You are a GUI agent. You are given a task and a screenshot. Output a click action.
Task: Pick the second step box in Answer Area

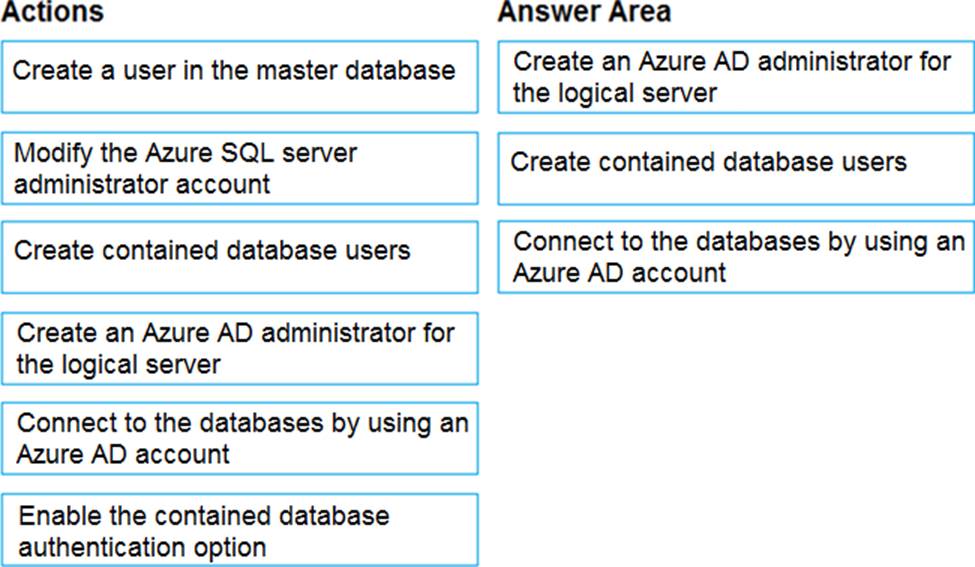[735, 167]
